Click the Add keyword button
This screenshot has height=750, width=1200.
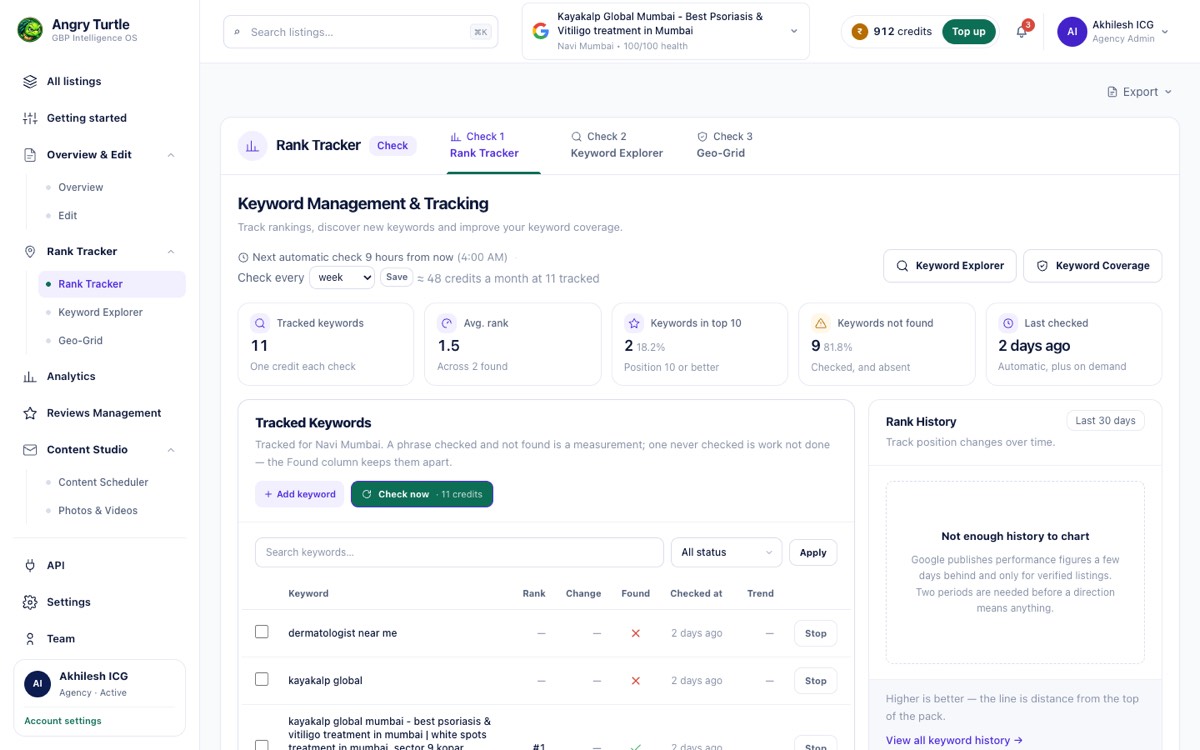[x=300, y=495]
